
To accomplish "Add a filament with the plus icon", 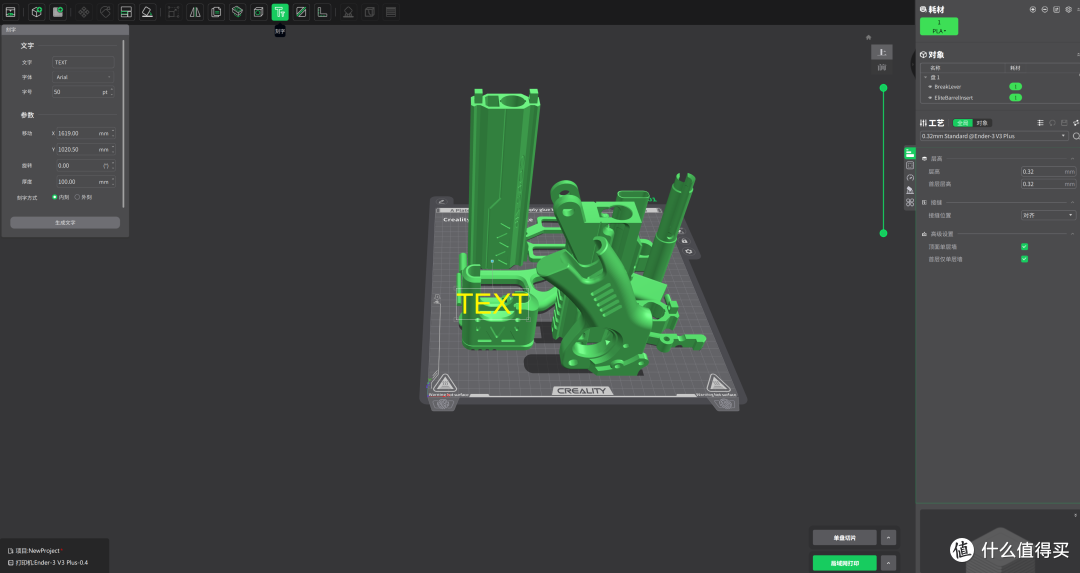I will [1032, 10].
